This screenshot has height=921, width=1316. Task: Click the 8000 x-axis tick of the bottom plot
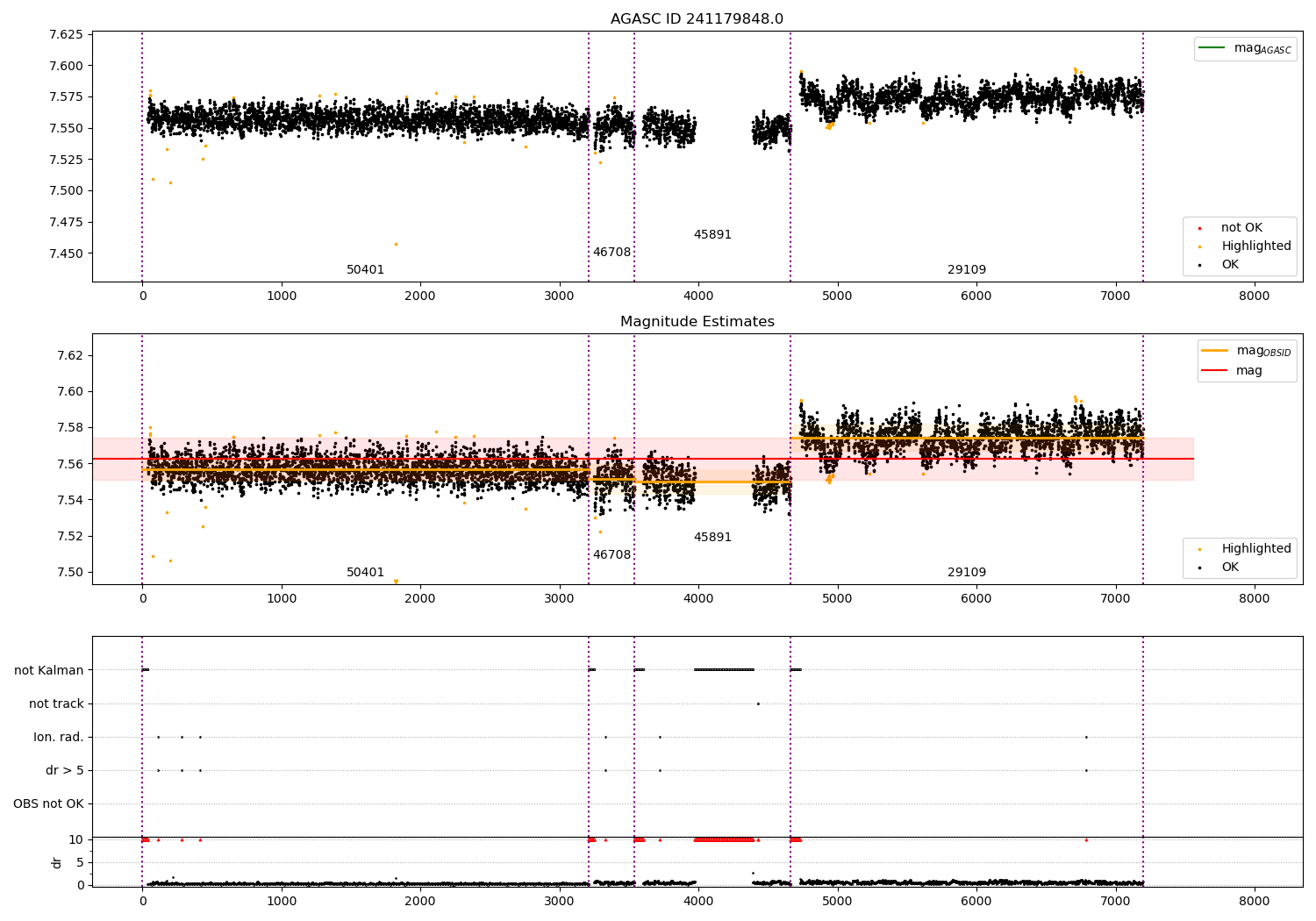pyautogui.click(x=1254, y=902)
